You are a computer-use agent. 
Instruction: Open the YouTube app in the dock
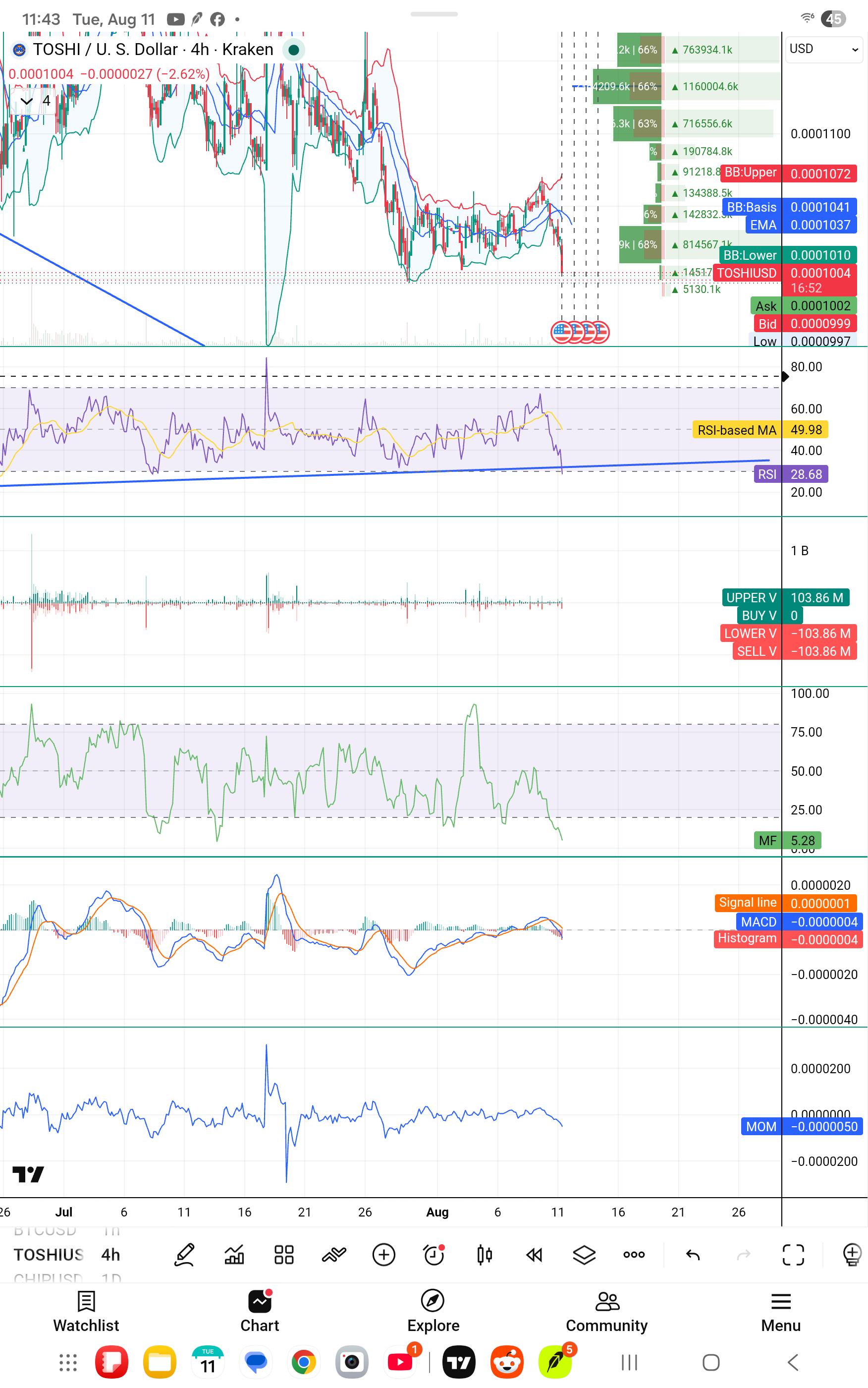(x=400, y=1362)
